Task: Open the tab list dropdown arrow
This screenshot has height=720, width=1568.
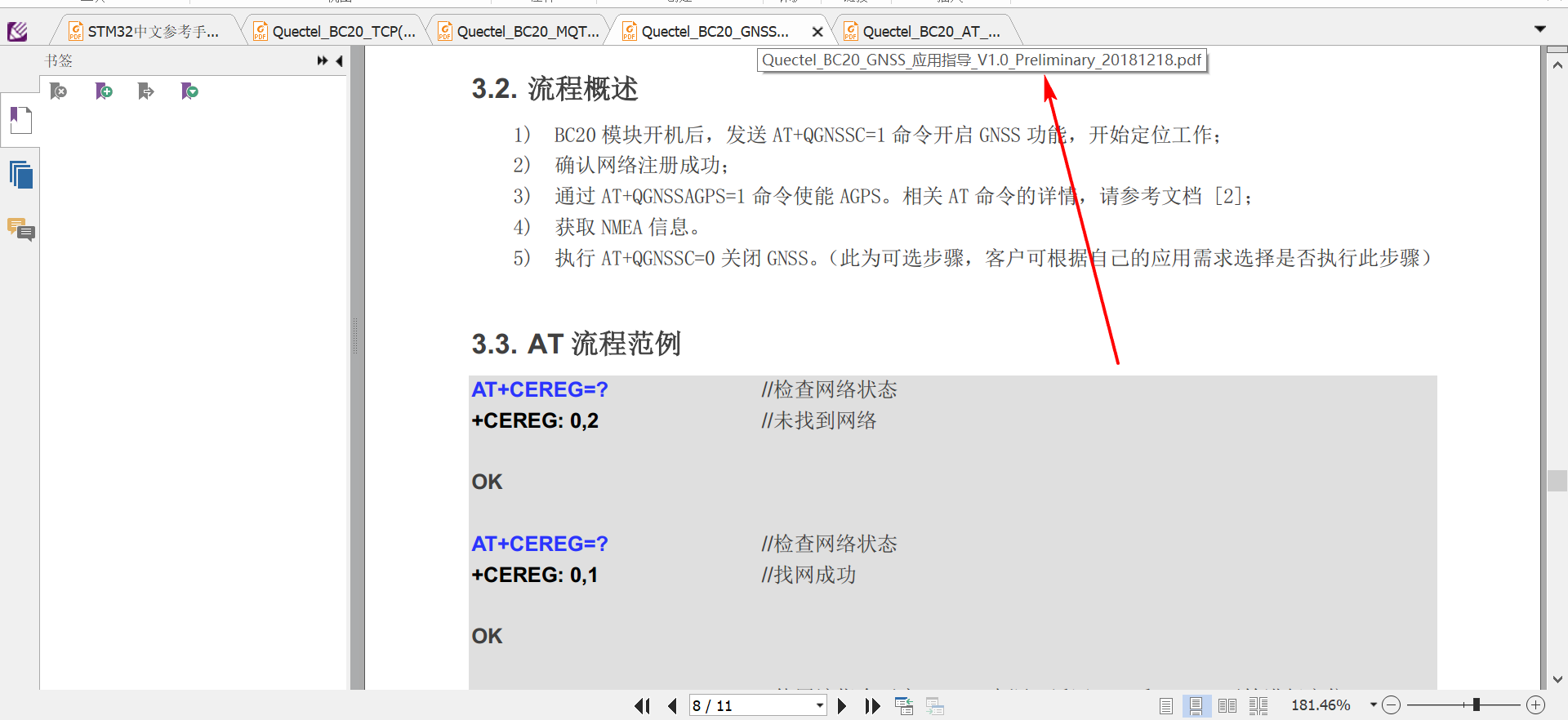Action: click(1540, 29)
